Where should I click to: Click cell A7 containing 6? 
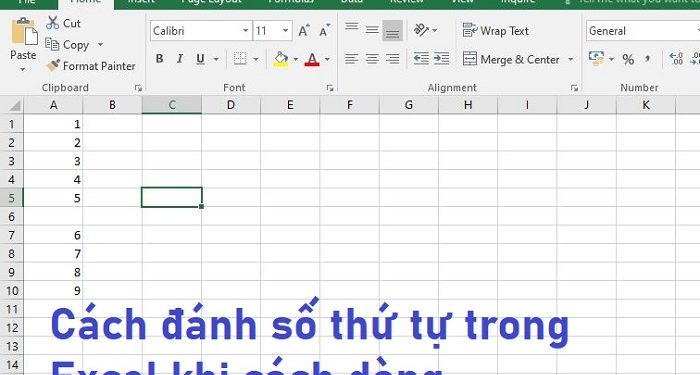(x=53, y=235)
